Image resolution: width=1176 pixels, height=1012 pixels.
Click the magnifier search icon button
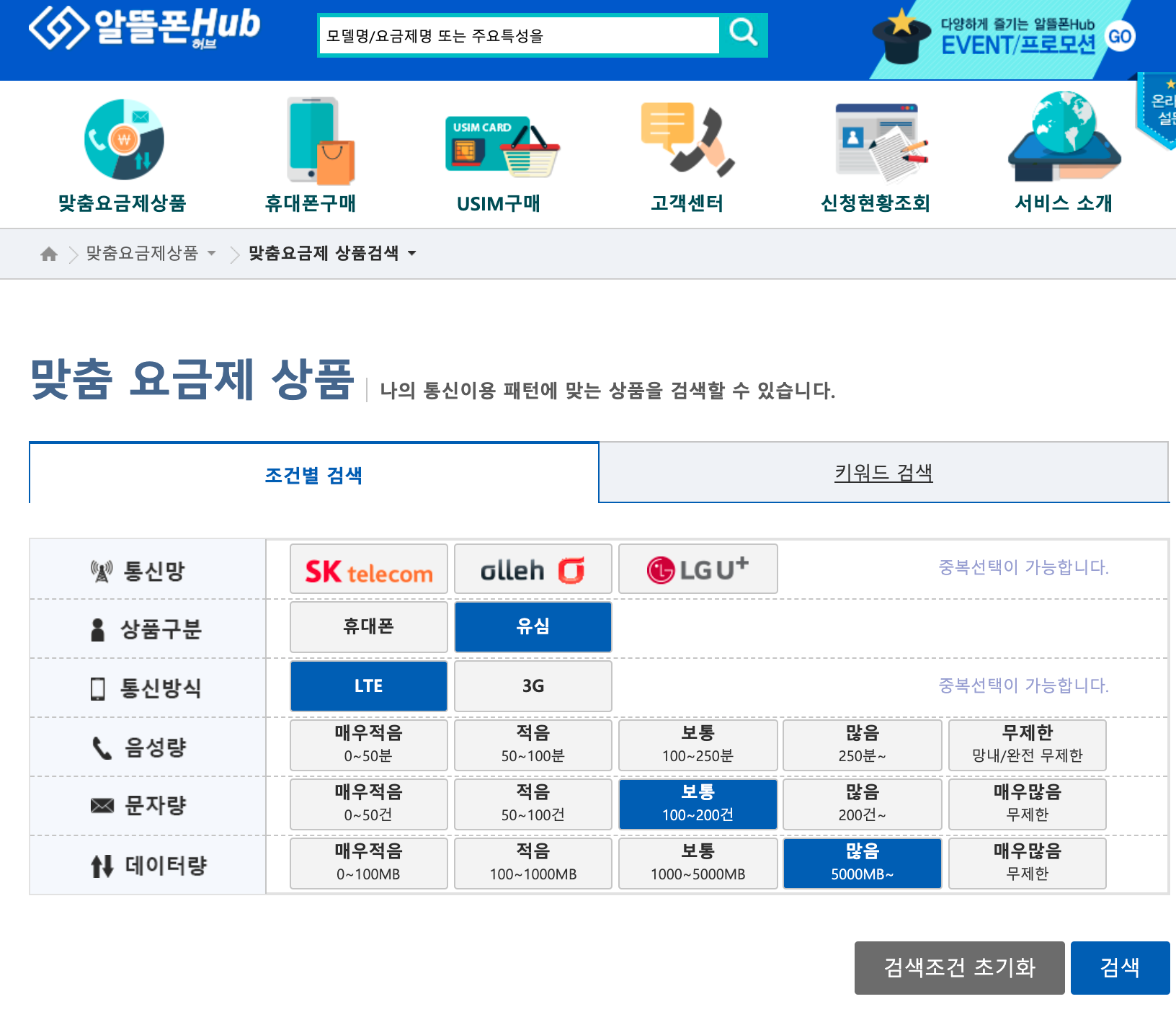744,35
